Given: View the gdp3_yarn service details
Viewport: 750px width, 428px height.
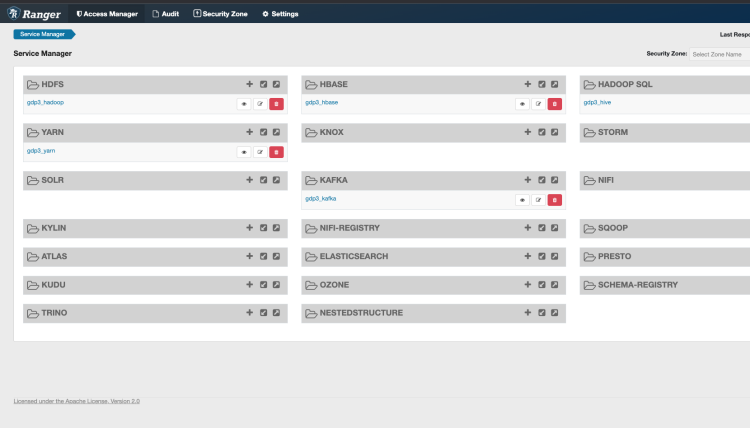Looking at the screenshot, I should 244,152.
